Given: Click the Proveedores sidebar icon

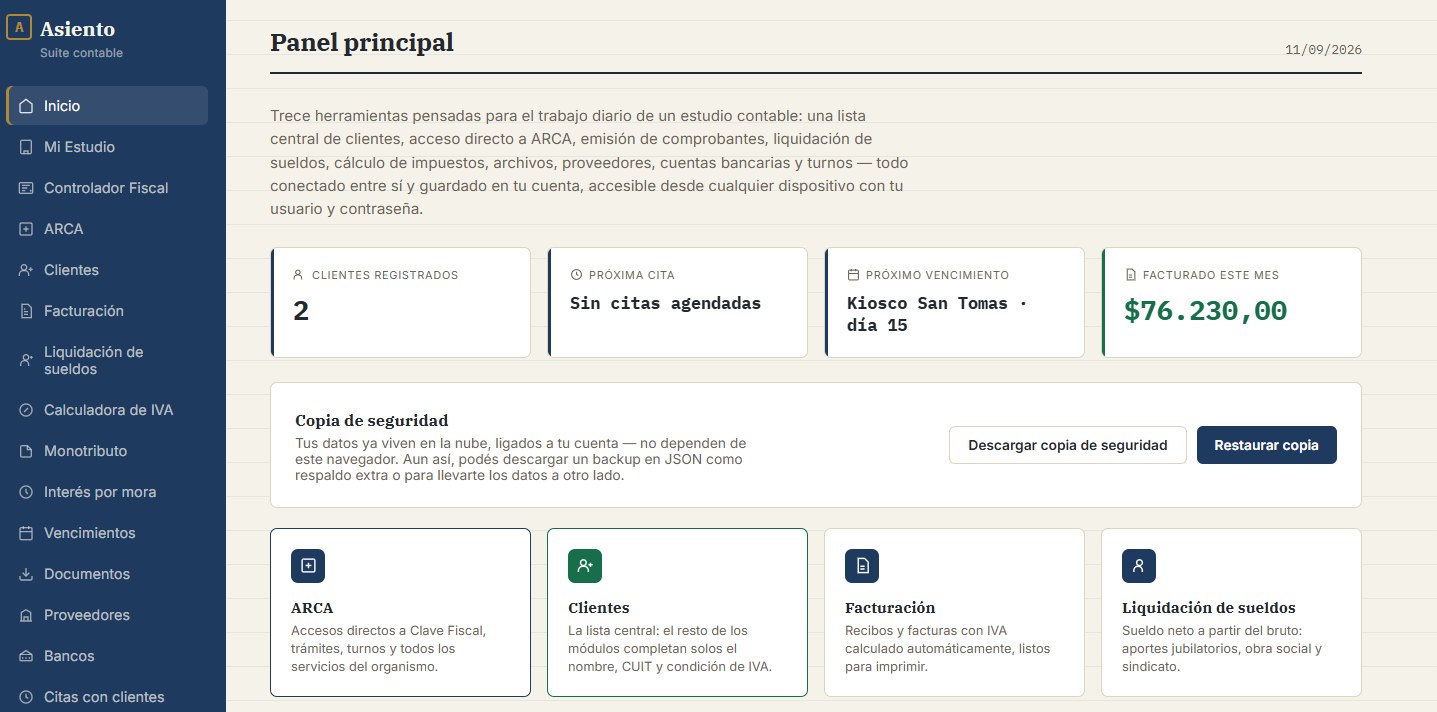Looking at the screenshot, I should 26,615.
